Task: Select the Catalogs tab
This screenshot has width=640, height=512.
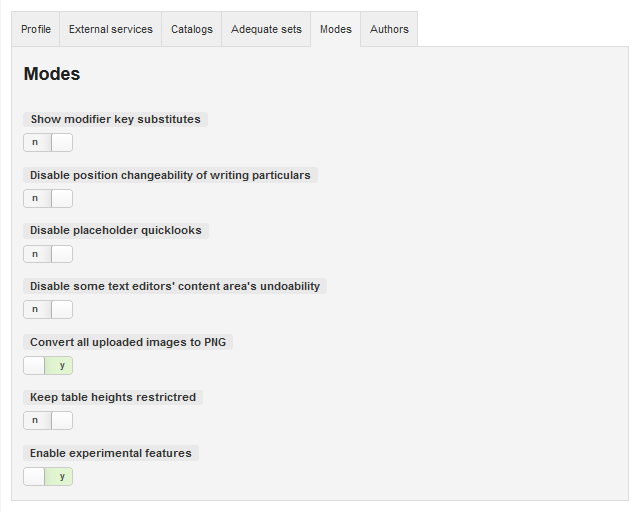Action: click(x=192, y=29)
